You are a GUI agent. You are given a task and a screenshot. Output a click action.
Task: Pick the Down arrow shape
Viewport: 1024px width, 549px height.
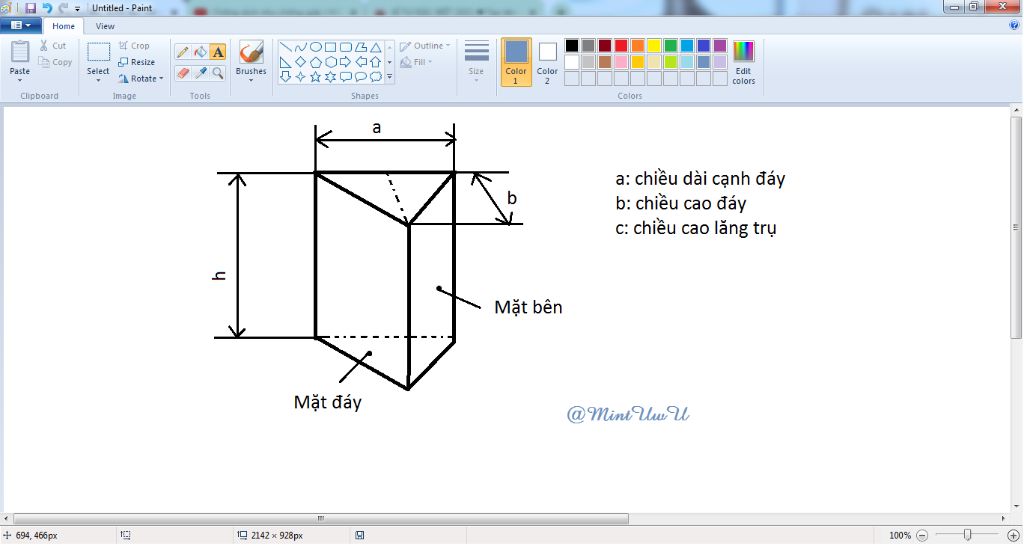pyautogui.click(x=285, y=76)
